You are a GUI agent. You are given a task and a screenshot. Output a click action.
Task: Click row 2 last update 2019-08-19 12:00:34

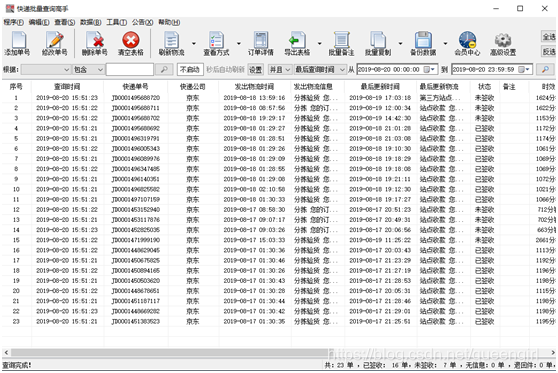click(380, 108)
